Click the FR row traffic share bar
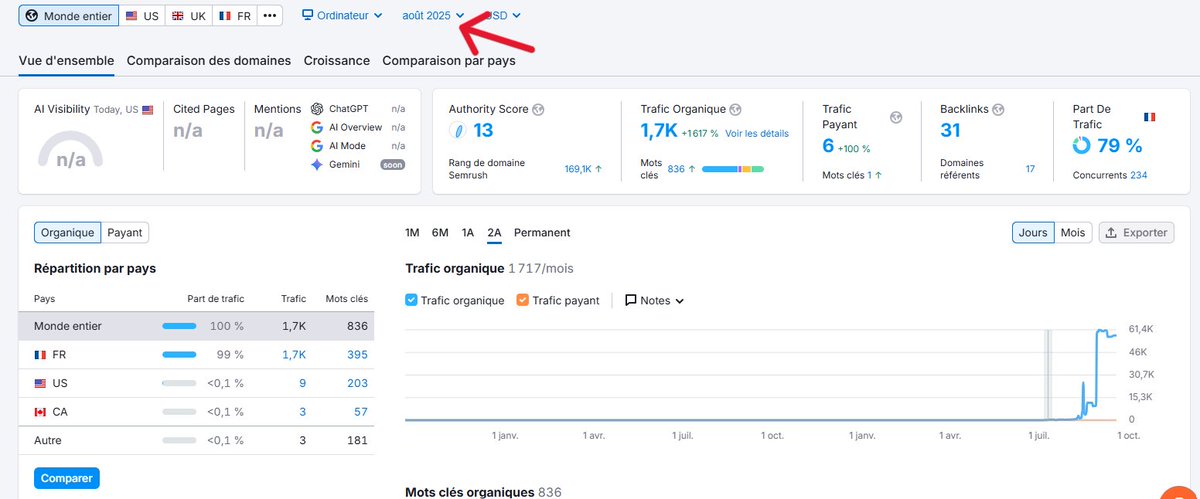 pyautogui.click(x=179, y=354)
